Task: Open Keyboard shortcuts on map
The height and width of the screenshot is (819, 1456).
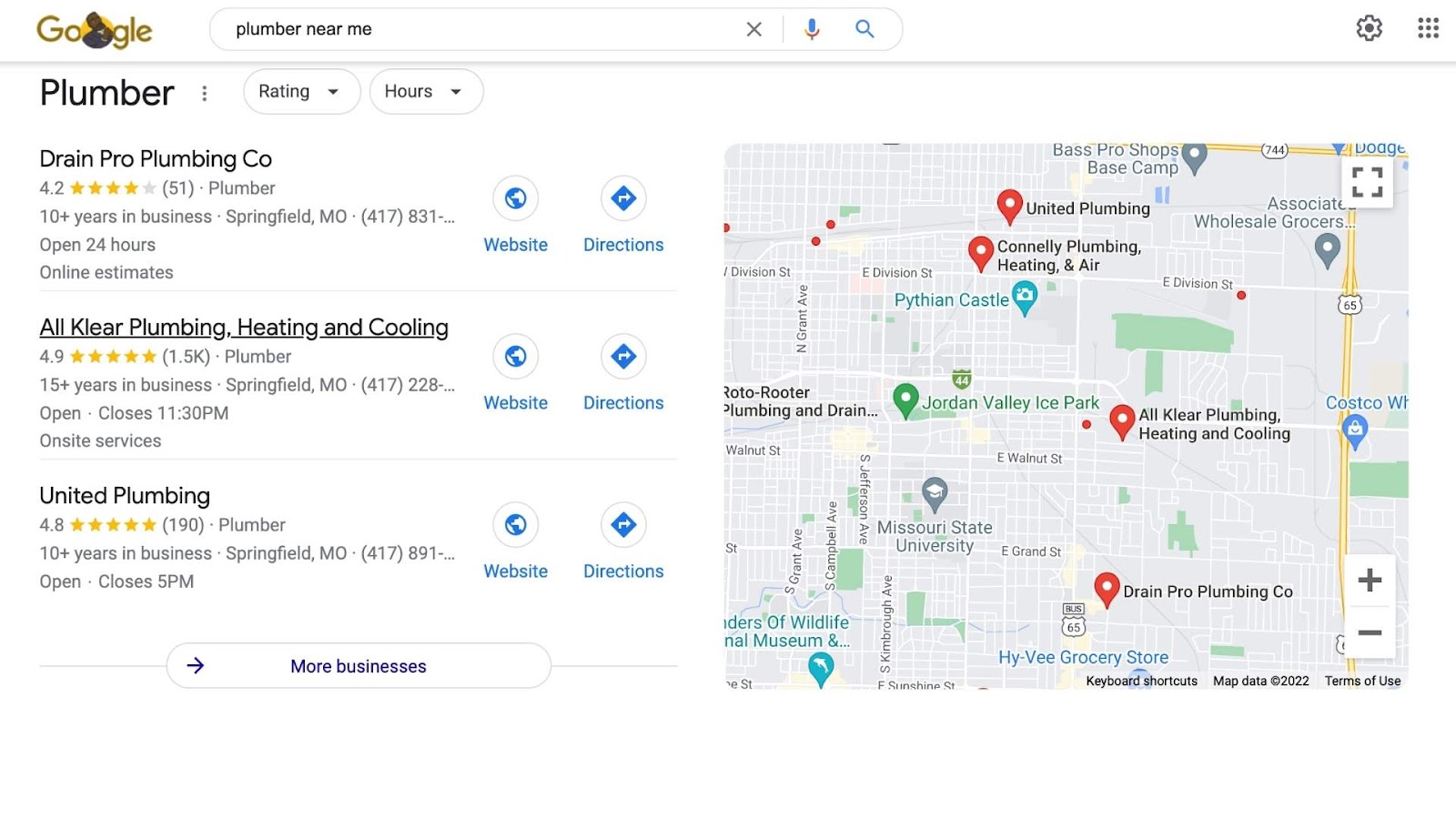Action: (x=1141, y=681)
